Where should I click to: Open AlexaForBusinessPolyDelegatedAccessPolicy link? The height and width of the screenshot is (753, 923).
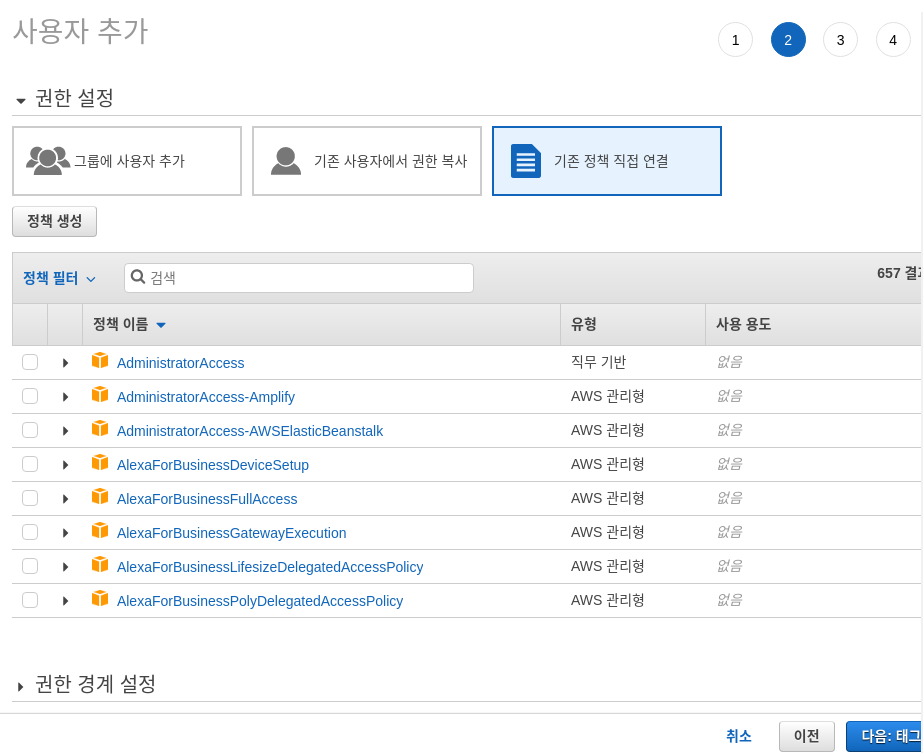coord(260,601)
